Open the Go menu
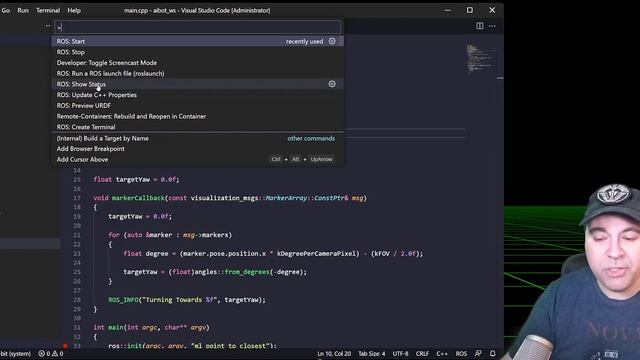 click(x=6, y=10)
